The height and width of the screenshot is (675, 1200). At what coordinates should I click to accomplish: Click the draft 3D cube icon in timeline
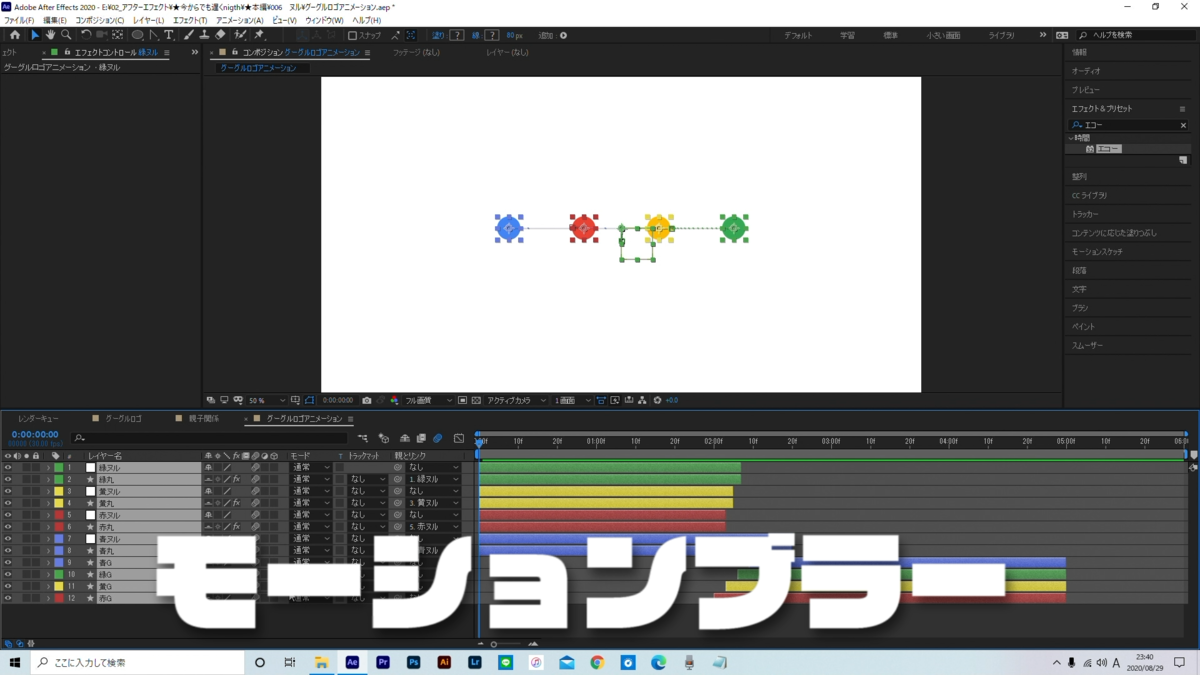pyautogui.click(x=383, y=438)
